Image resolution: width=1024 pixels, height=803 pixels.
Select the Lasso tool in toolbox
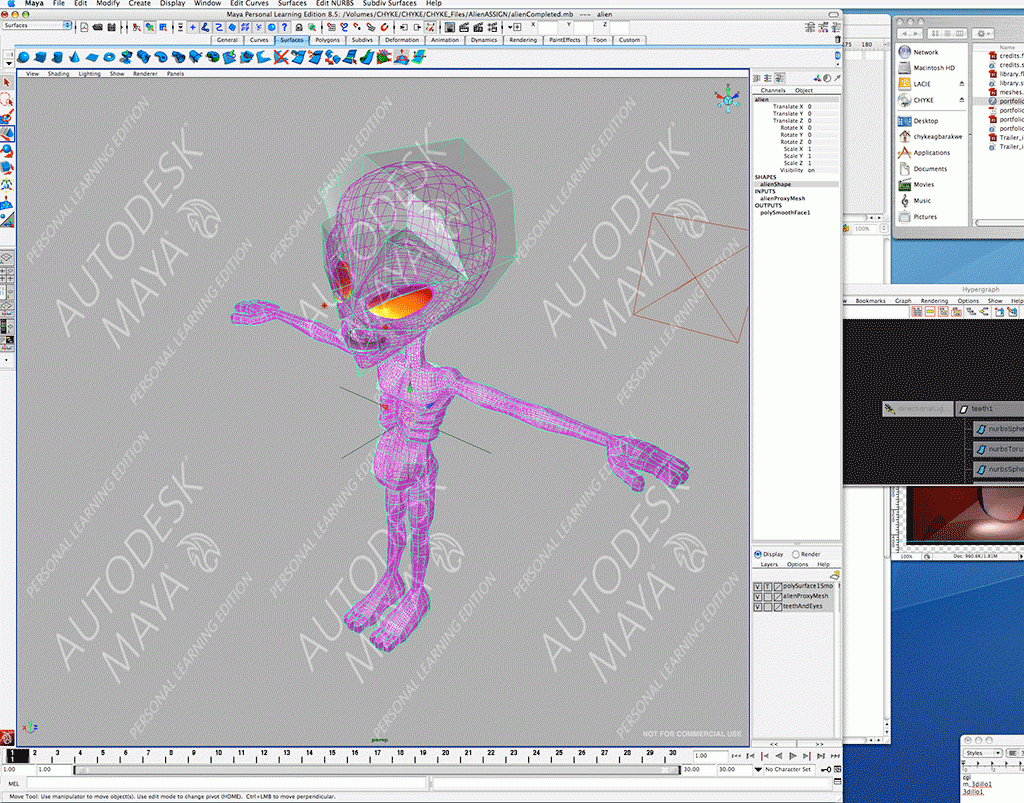7,100
